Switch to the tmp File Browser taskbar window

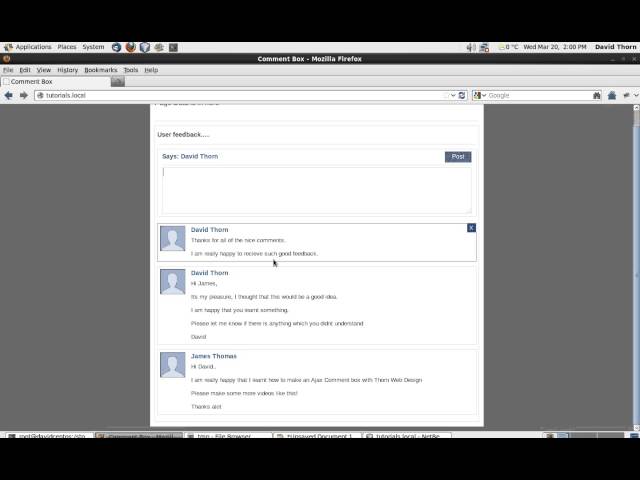(228, 436)
